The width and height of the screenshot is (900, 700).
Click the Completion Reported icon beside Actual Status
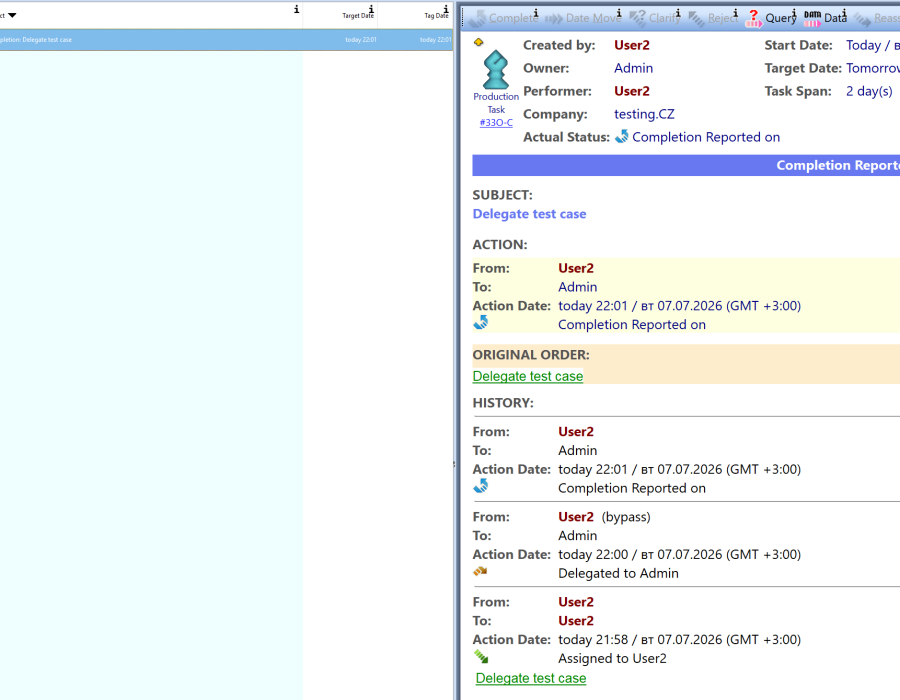tap(622, 137)
